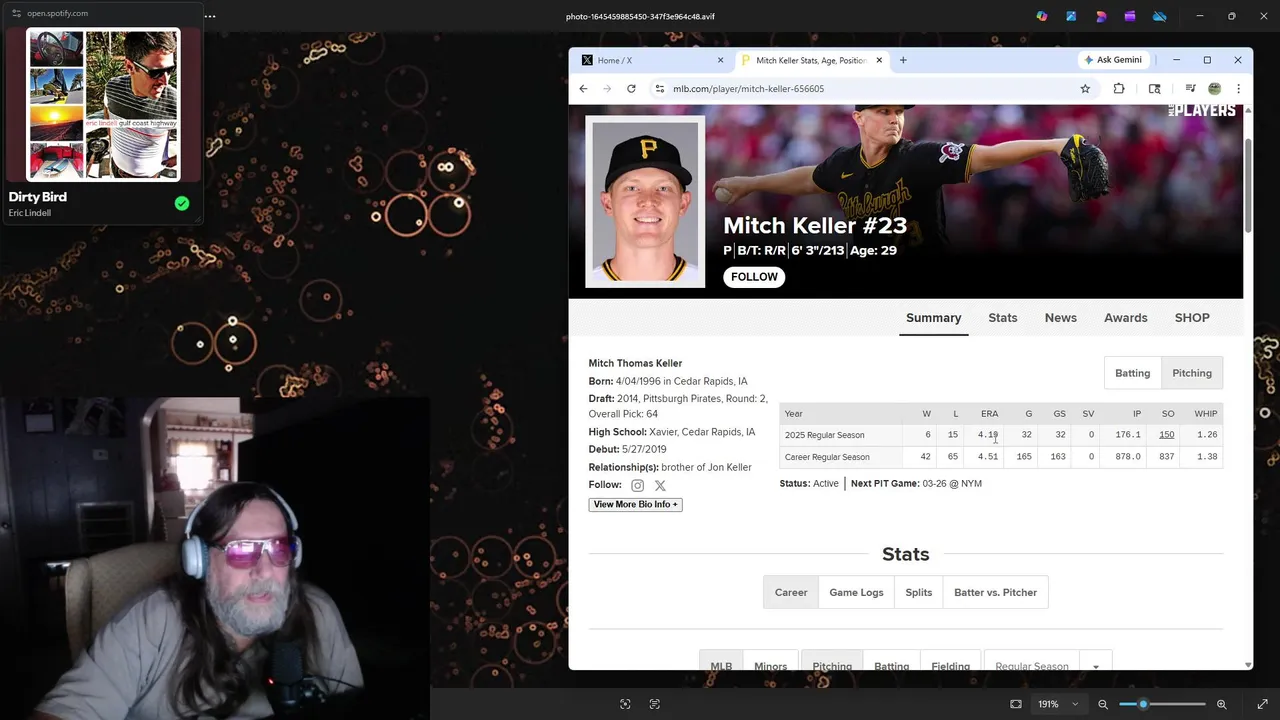
Task: Open the media controls icon in Chrome
Action: [x=1190, y=88]
